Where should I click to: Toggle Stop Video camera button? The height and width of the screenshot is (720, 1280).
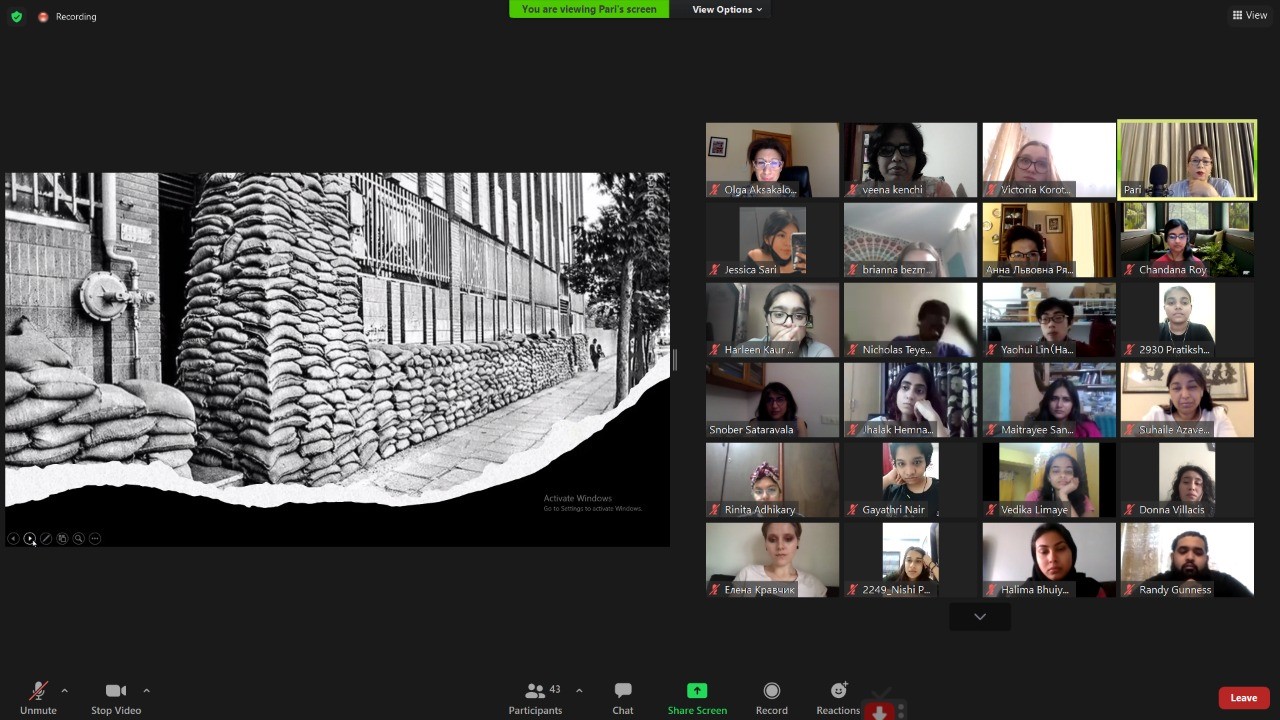click(x=116, y=697)
